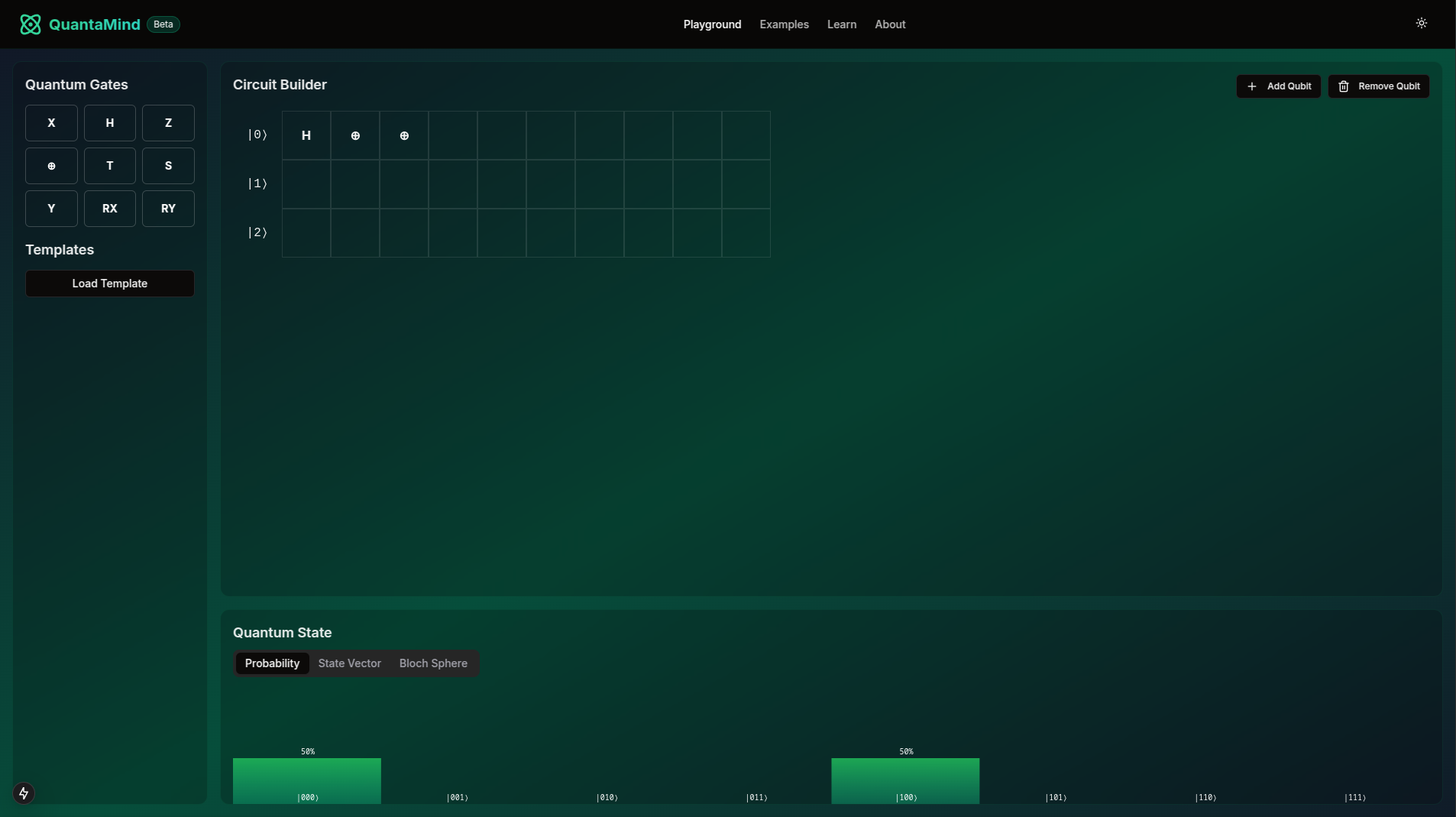Screen dimensions: 1456x817
Task: Pick the Hadamard H gate from palette
Action: coord(110,123)
